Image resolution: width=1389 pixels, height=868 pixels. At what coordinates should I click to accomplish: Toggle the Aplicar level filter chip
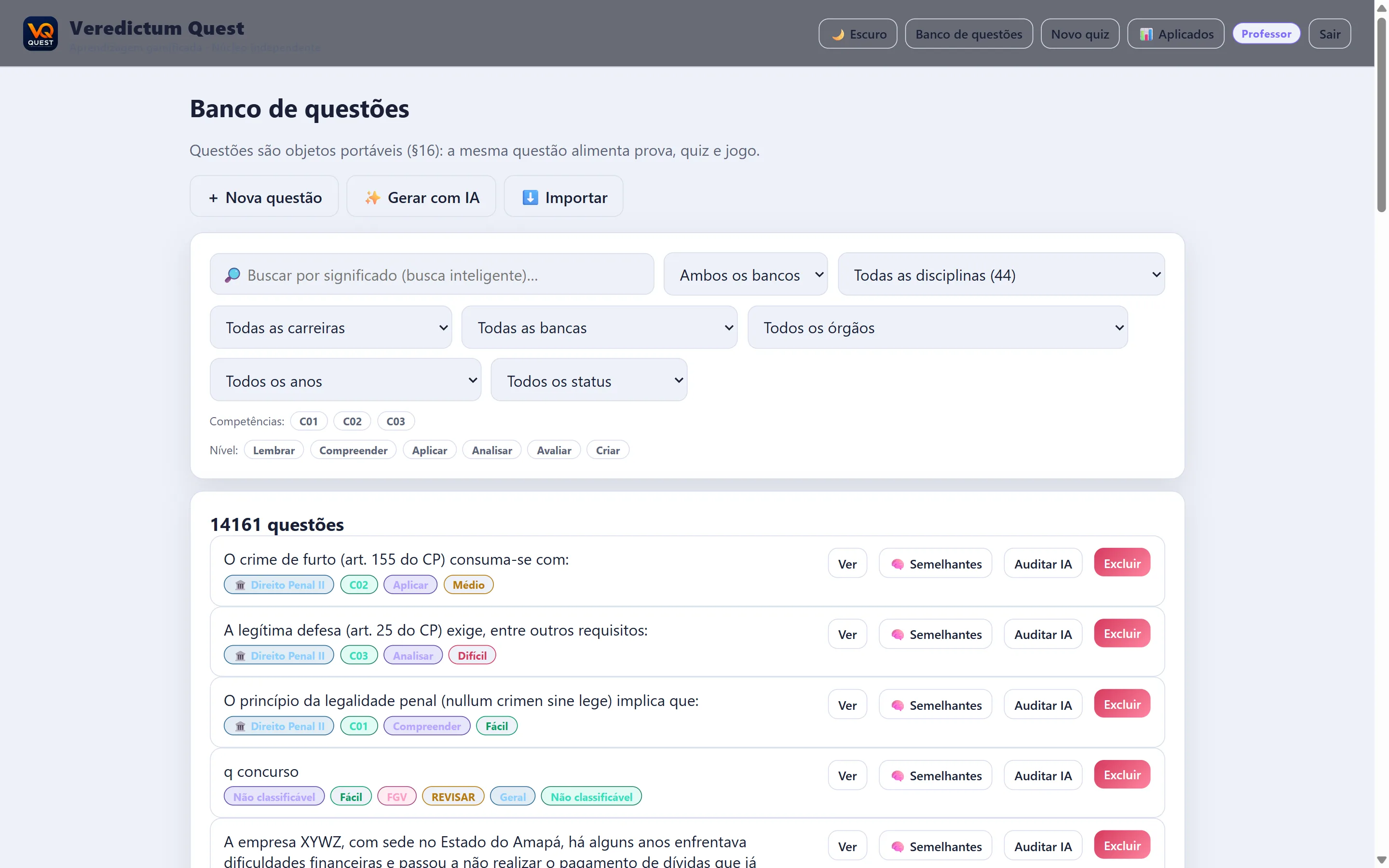click(x=429, y=450)
